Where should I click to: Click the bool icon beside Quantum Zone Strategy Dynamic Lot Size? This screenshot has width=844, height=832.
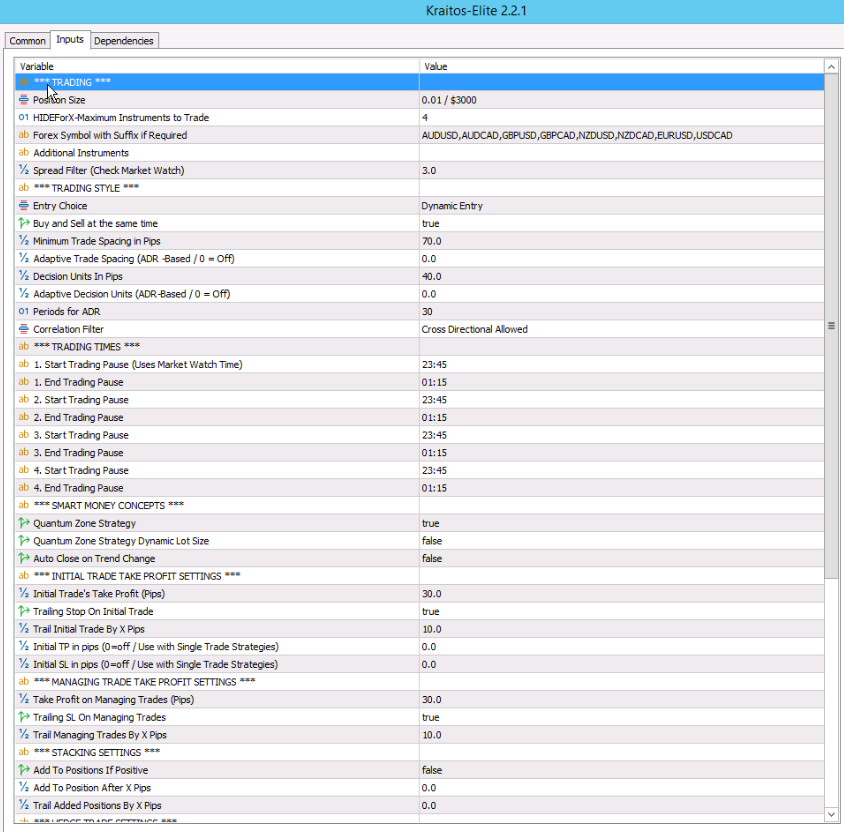(x=24, y=541)
